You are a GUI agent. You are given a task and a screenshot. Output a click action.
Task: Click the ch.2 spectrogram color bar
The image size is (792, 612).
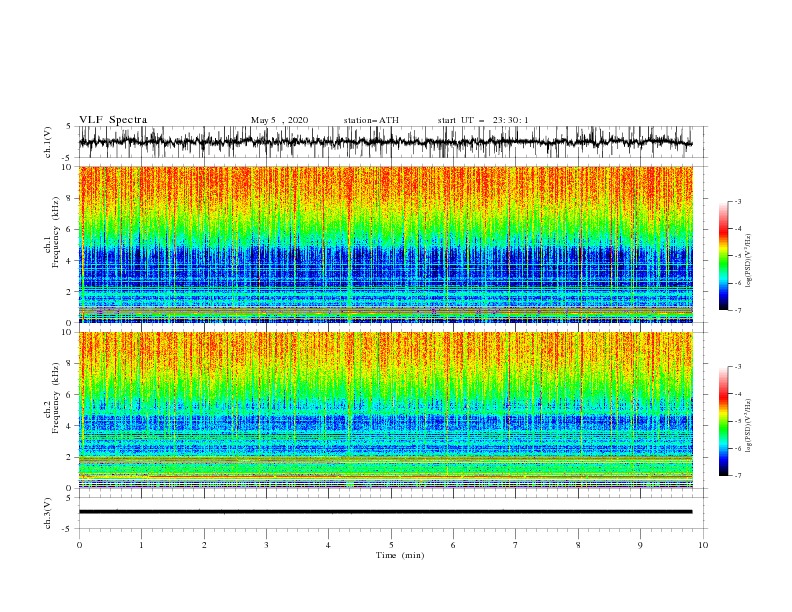pyautogui.click(x=723, y=421)
